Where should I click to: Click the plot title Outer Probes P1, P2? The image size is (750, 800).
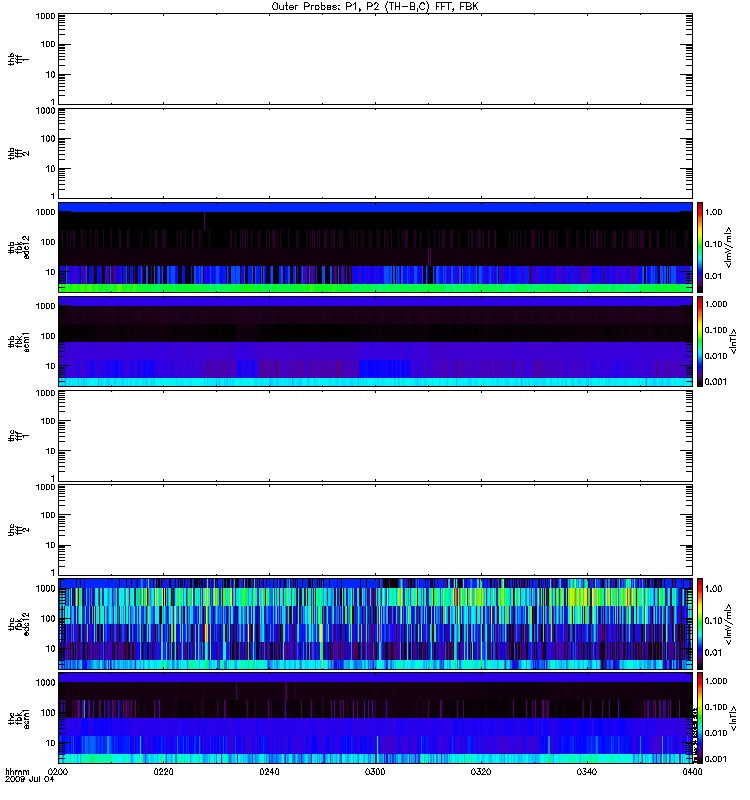coord(374,7)
